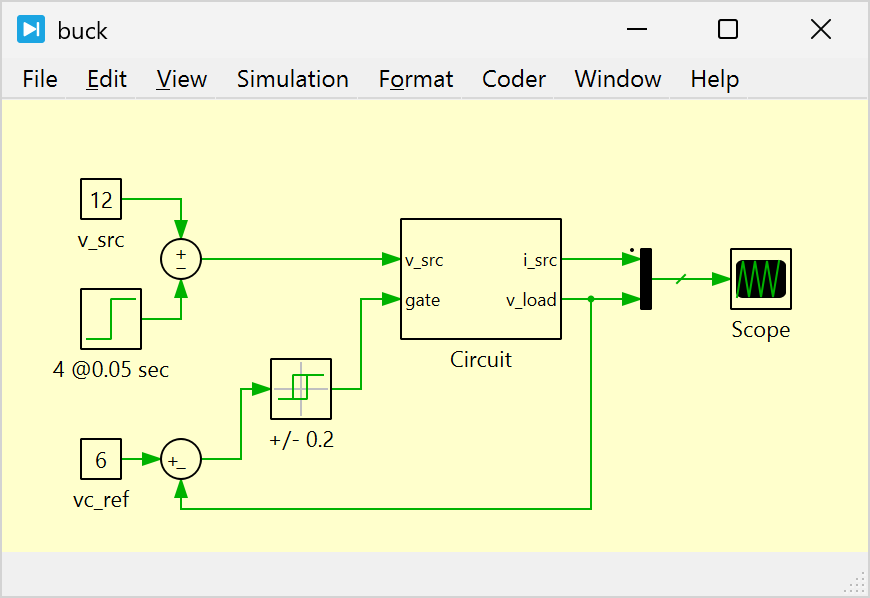Open the Help menu
Image resolution: width=870 pixels, height=598 pixels.
[x=715, y=79]
